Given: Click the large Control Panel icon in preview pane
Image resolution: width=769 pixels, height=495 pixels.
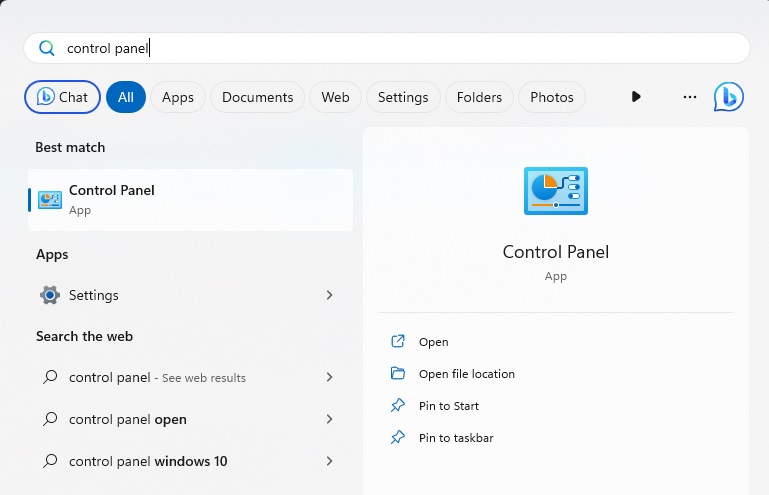Looking at the screenshot, I should coord(556,191).
